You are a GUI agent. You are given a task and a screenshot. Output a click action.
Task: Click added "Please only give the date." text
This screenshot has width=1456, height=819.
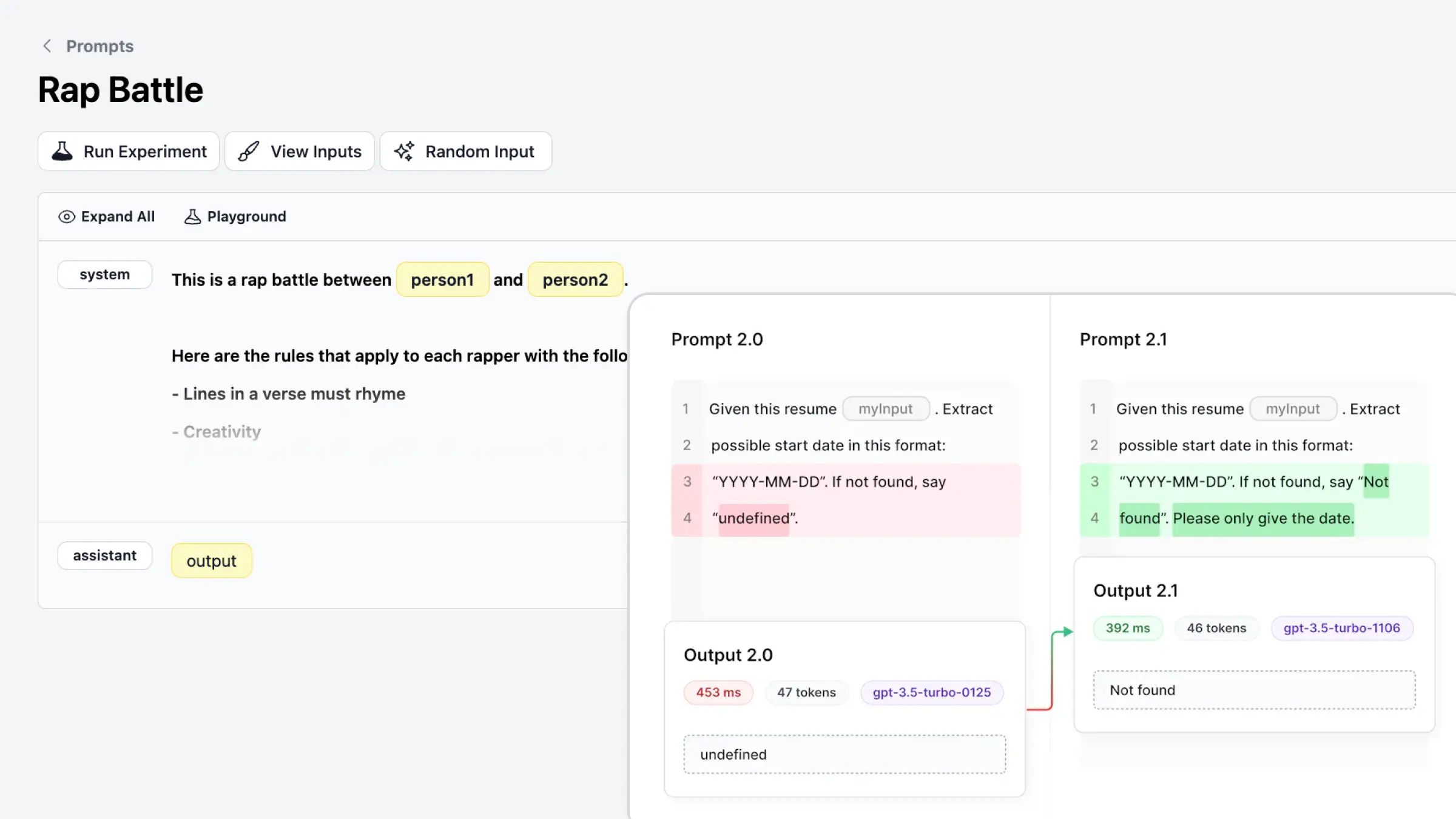[x=1263, y=519]
